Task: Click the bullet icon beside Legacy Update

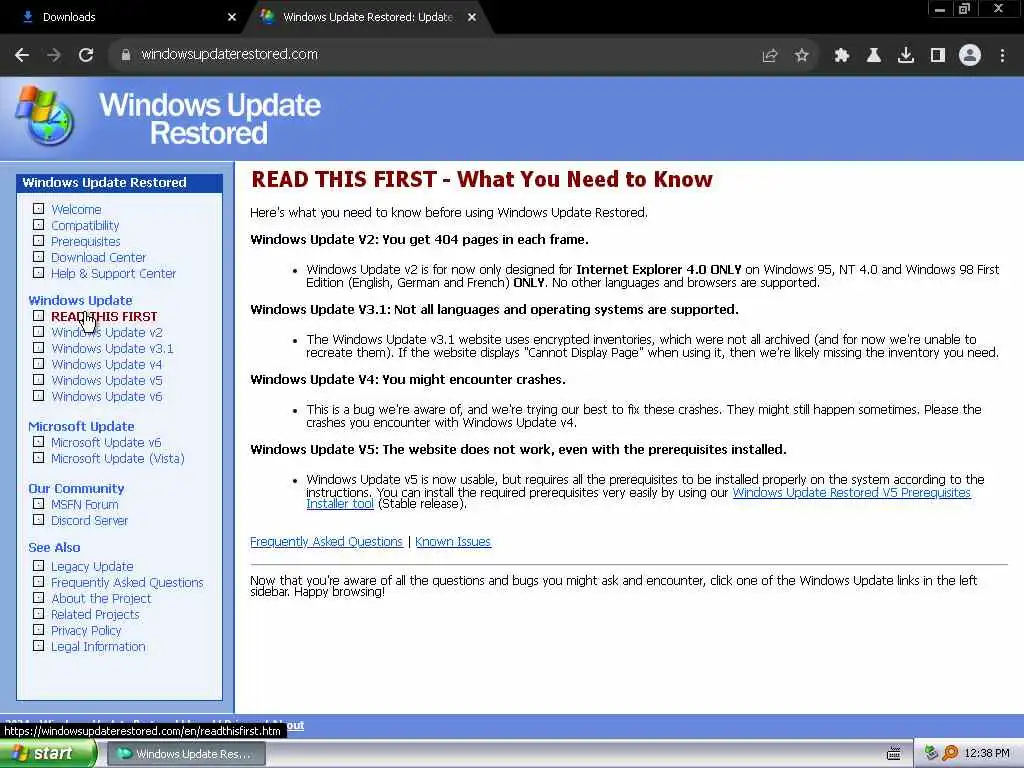Action: pyautogui.click(x=39, y=566)
